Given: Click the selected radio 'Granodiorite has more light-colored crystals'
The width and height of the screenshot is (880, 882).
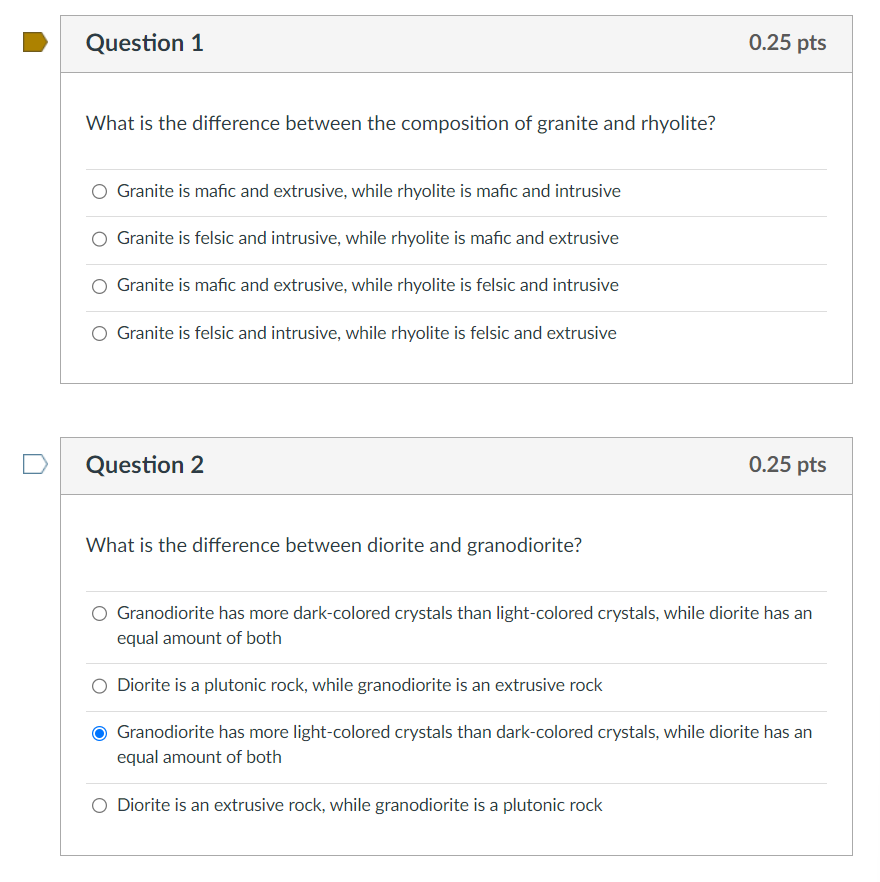Looking at the screenshot, I should (99, 733).
